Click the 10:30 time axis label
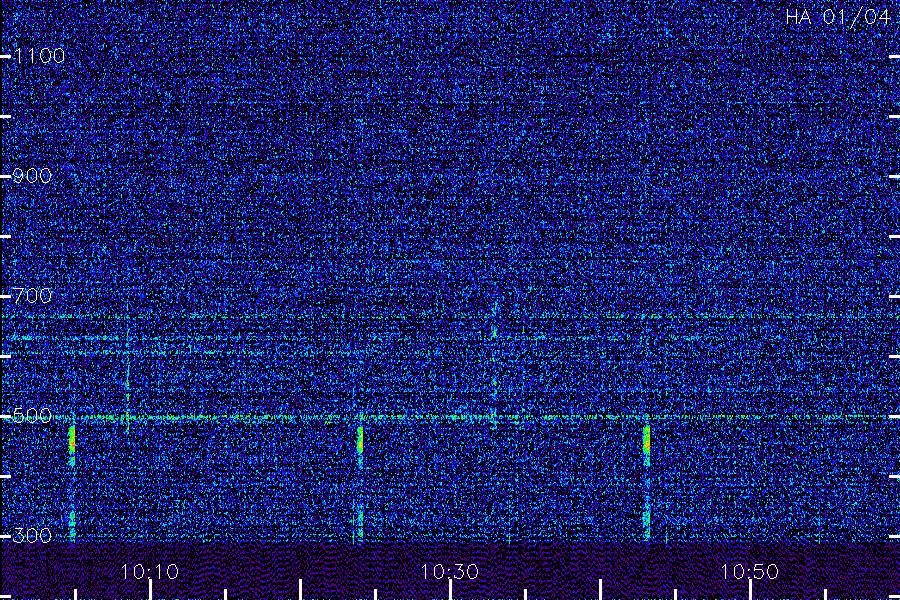This screenshot has height=600, width=900. coord(449,571)
